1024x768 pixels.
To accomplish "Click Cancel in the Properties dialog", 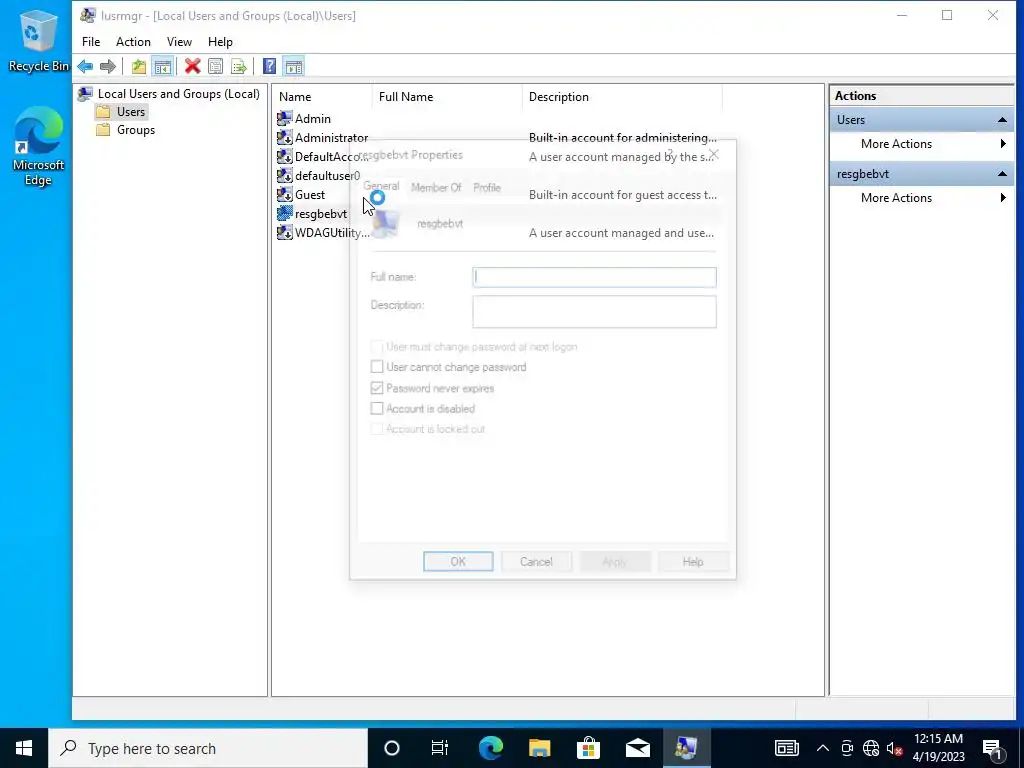I will pos(536,562).
